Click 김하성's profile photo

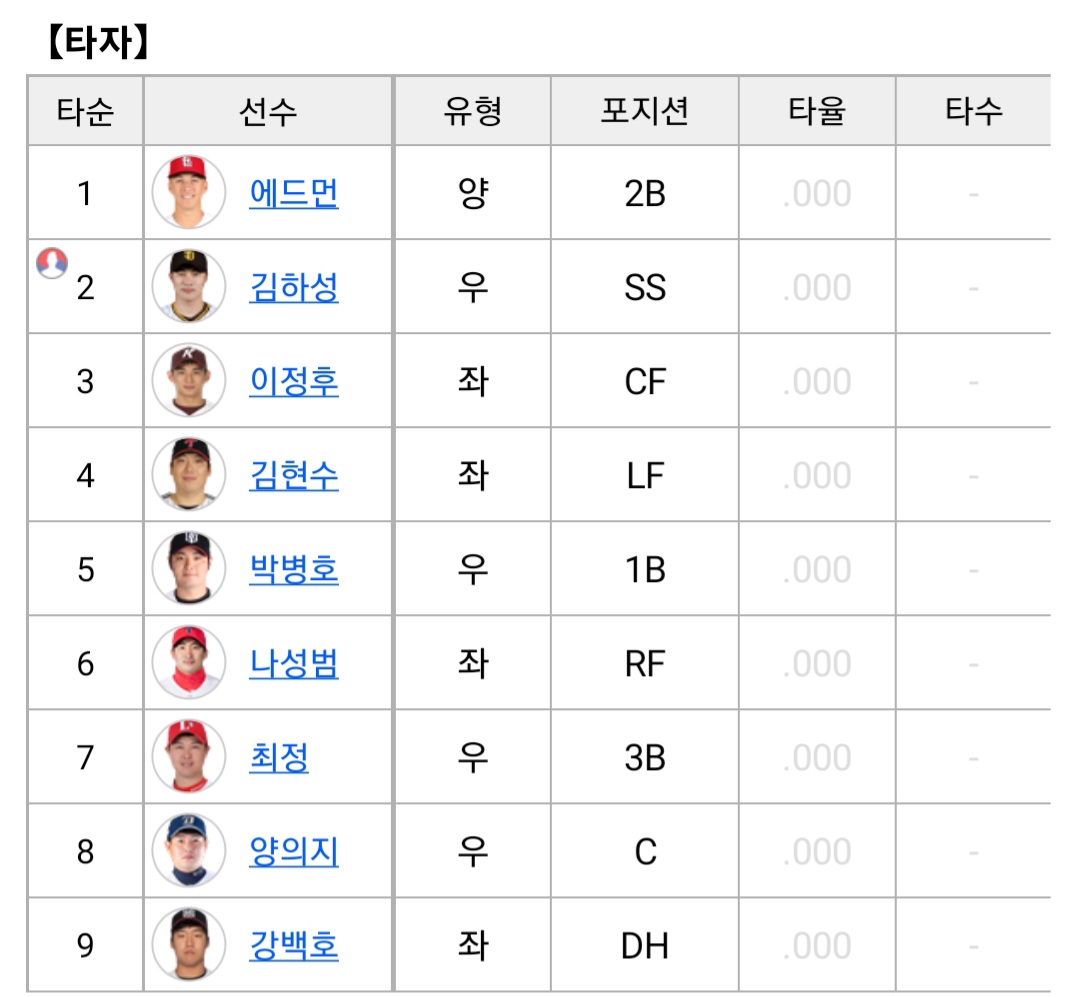click(189, 286)
